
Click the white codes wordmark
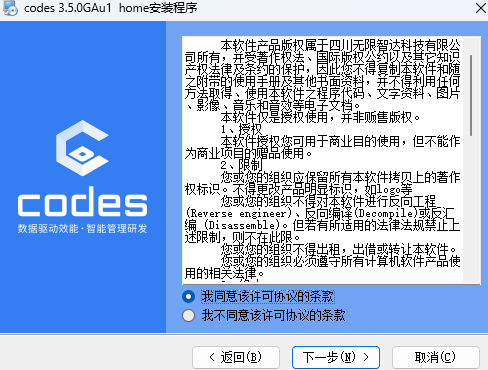point(82,202)
